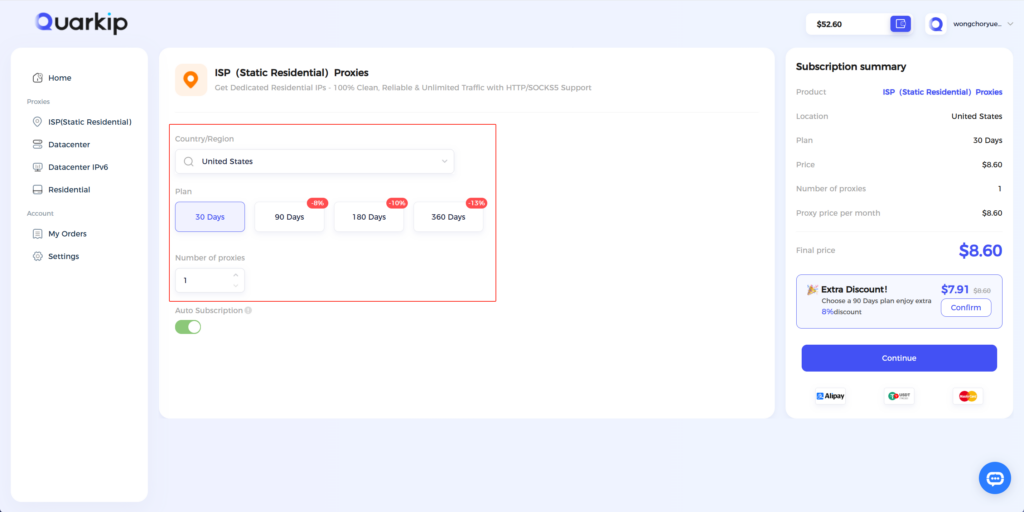This screenshot has height=512, width=1024.
Task: Click the Final price $8.60 amount
Action: [x=980, y=250]
